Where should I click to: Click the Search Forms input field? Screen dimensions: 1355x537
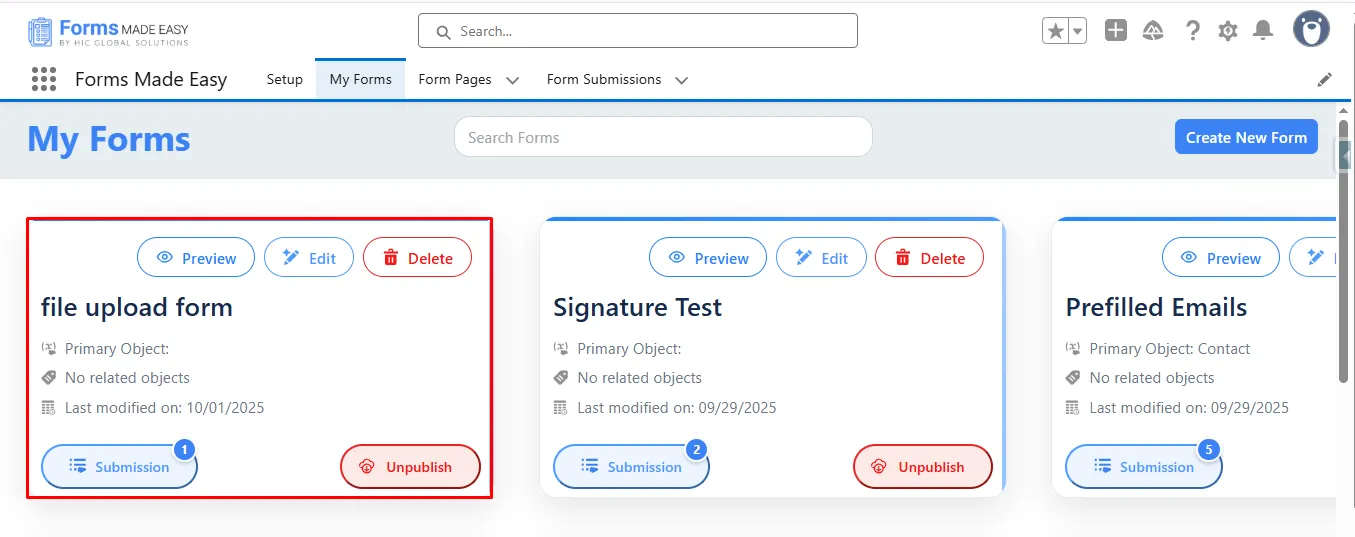pos(663,137)
